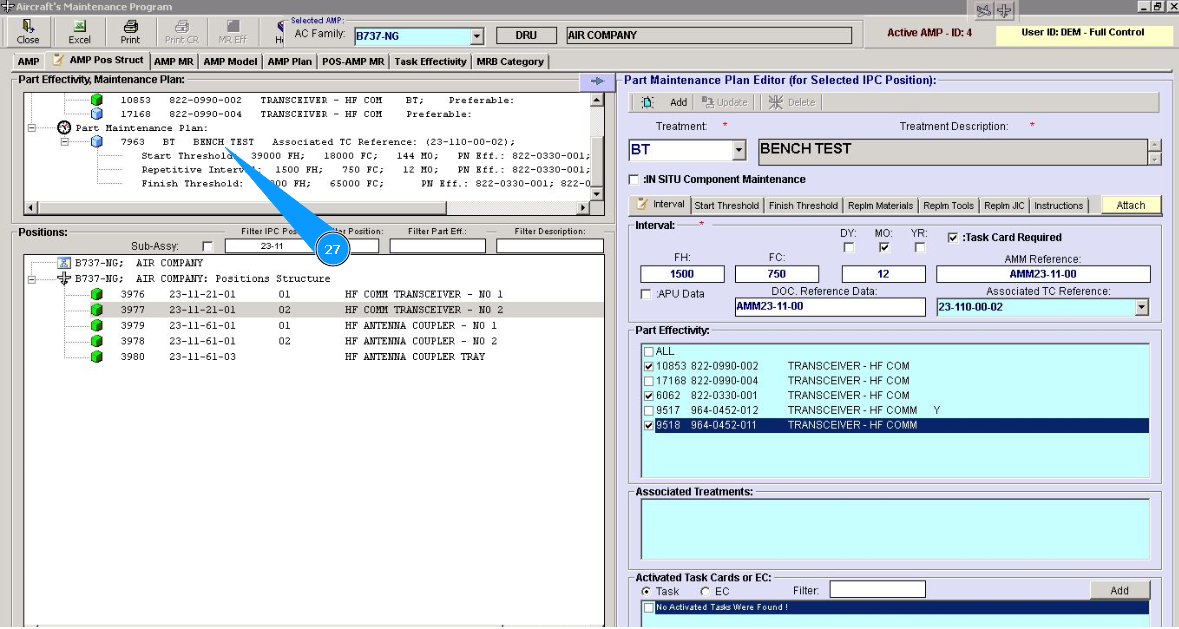
Task: Click the FH interval input field
Action: tap(682, 274)
